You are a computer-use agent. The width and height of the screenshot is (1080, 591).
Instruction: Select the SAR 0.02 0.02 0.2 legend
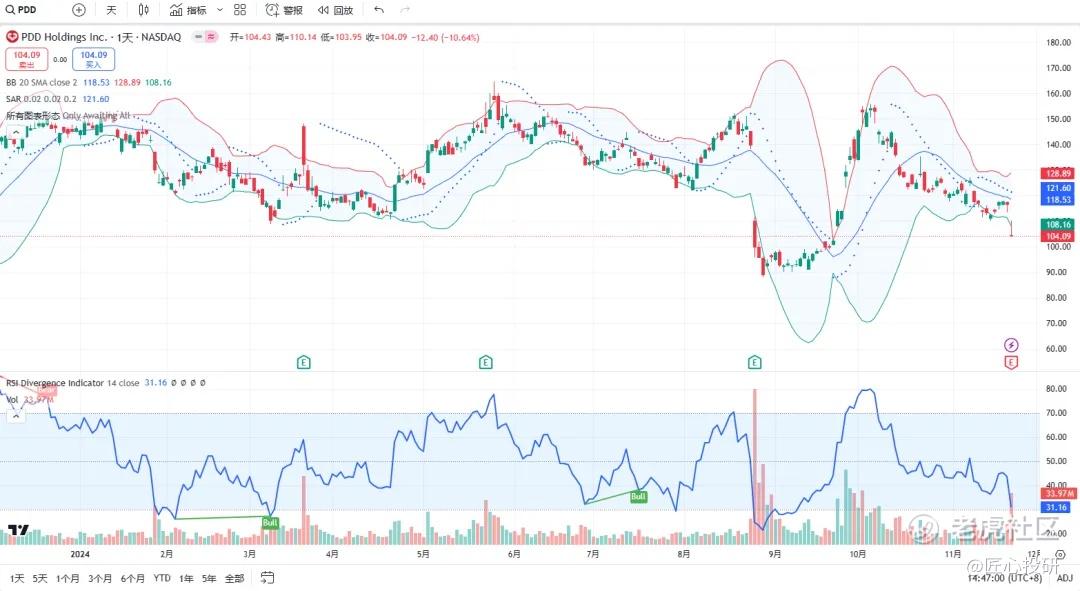click(41, 98)
